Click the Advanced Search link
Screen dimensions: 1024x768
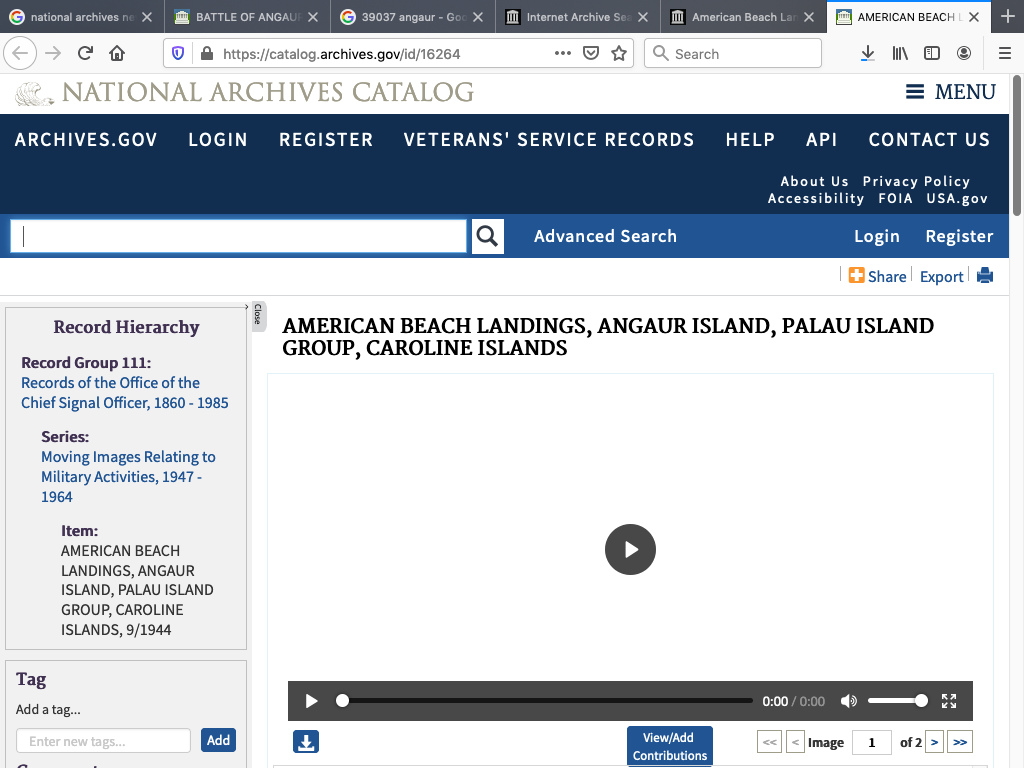point(605,236)
